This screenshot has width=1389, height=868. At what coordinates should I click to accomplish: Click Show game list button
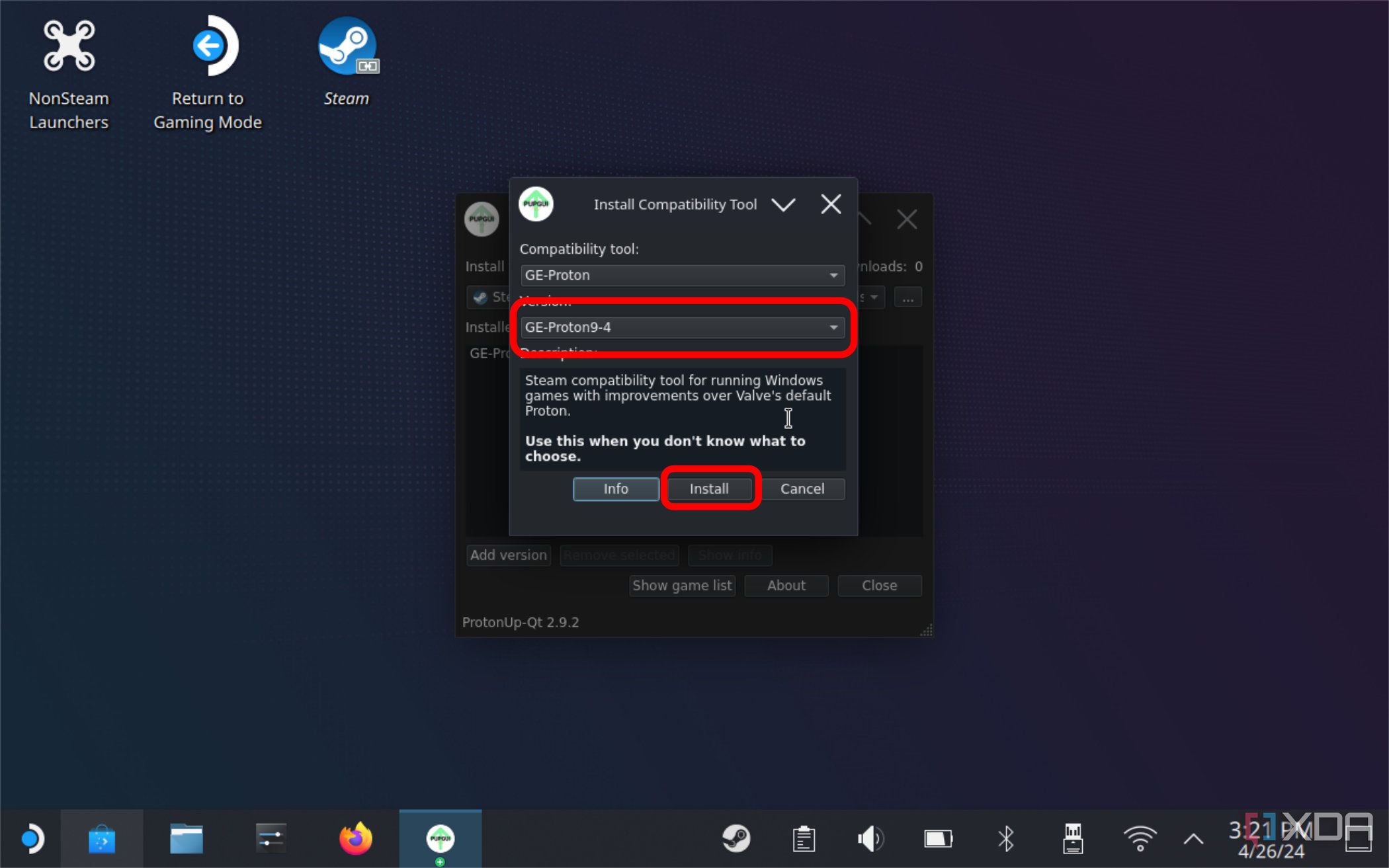[682, 585]
